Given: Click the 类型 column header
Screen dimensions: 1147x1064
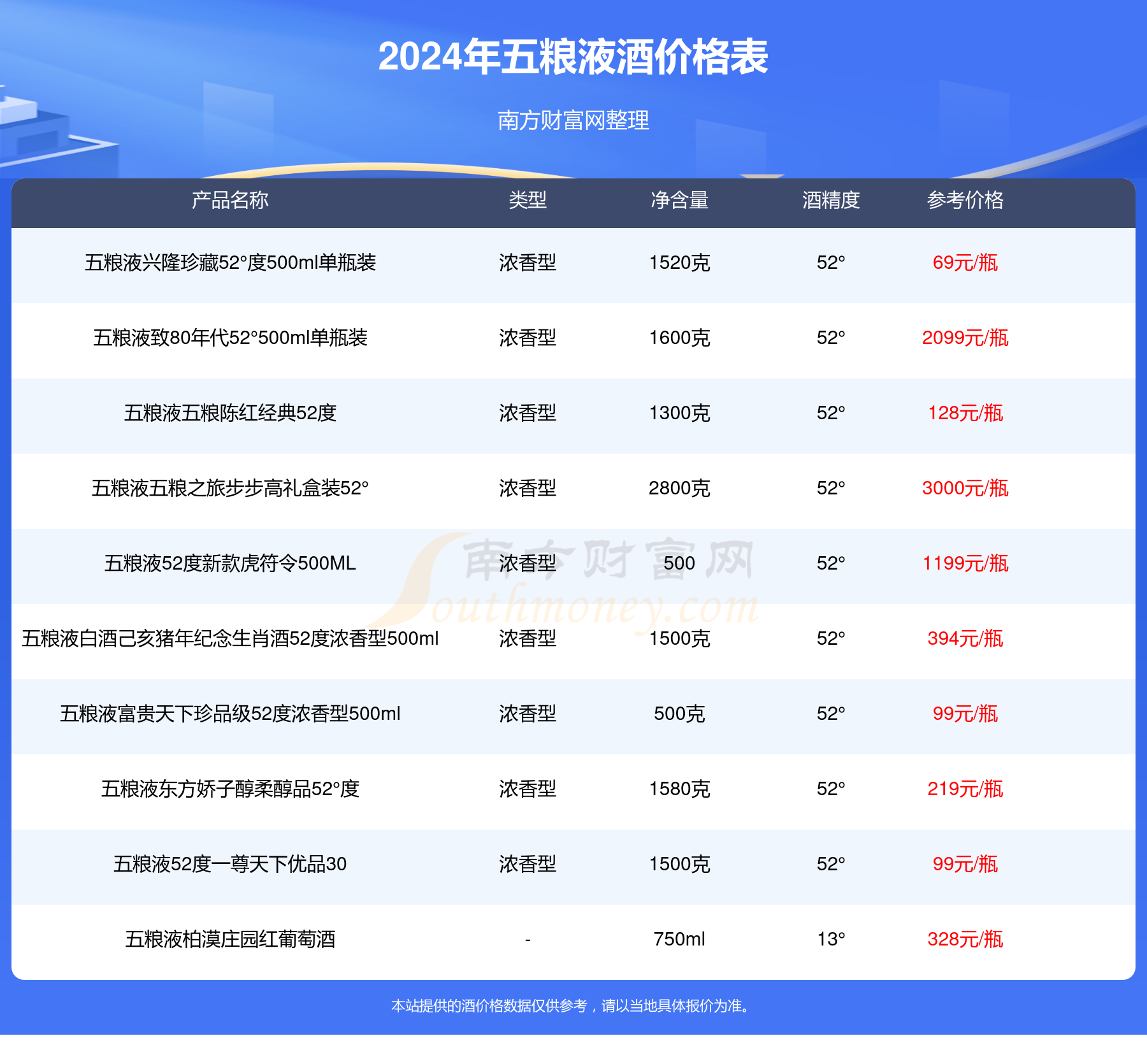Looking at the screenshot, I should pyautogui.click(x=528, y=200).
